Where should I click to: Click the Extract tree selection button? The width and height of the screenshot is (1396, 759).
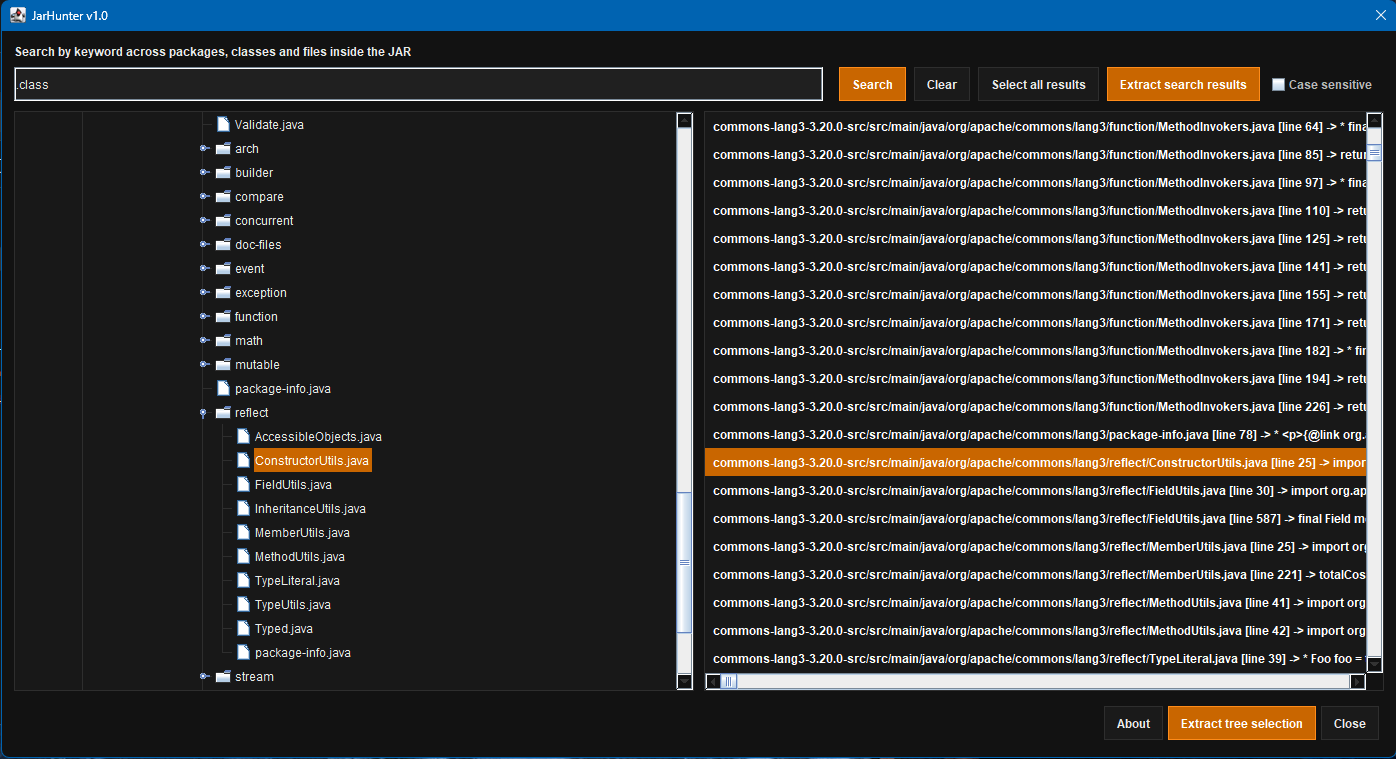tap(1241, 724)
